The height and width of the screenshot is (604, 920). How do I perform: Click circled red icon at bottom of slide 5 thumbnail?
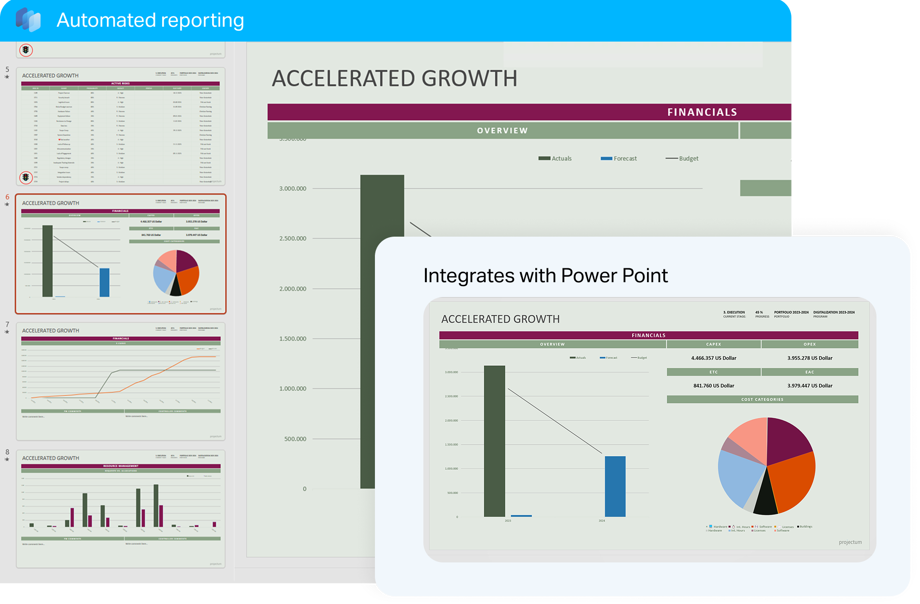pos(27,178)
